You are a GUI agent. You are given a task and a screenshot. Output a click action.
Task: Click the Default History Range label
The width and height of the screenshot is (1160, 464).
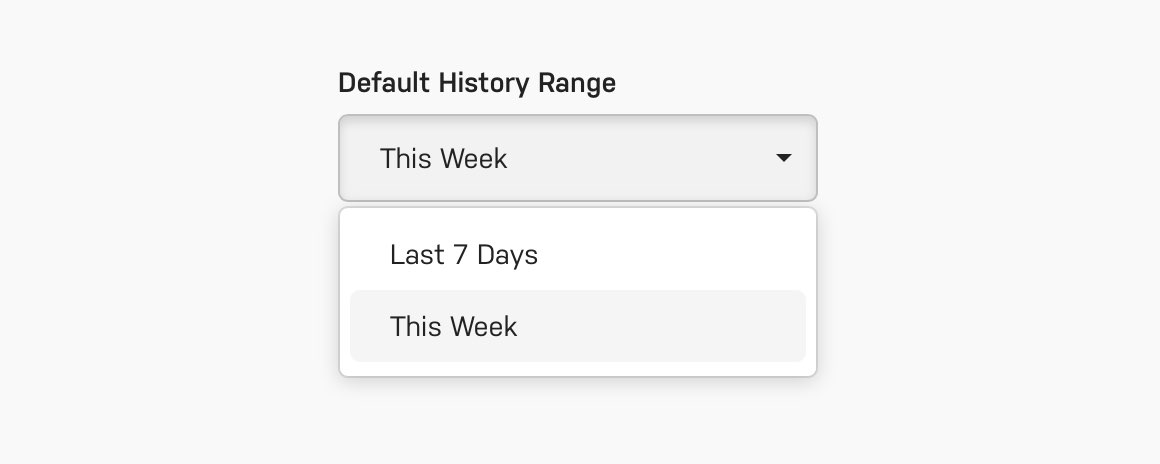pyautogui.click(x=476, y=83)
